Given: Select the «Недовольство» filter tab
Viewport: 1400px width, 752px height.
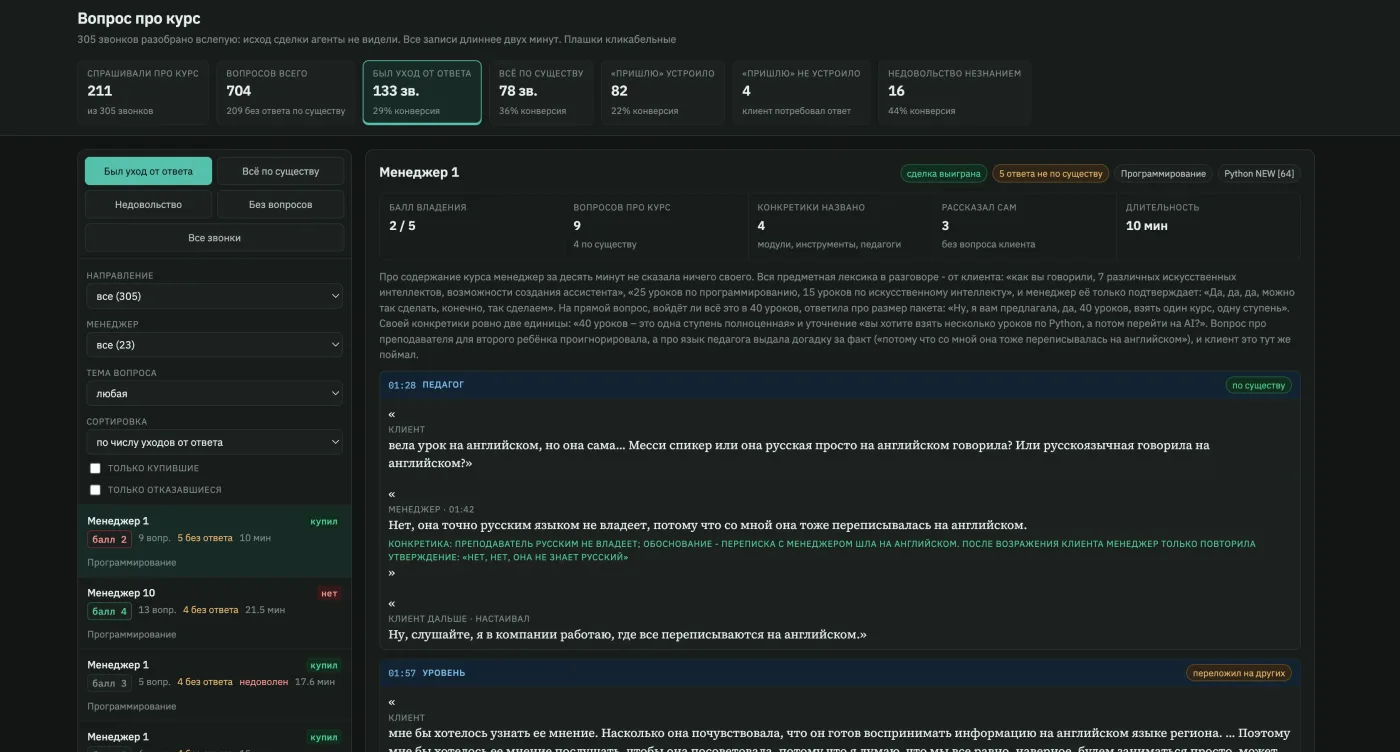Looking at the screenshot, I should [148, 204].
